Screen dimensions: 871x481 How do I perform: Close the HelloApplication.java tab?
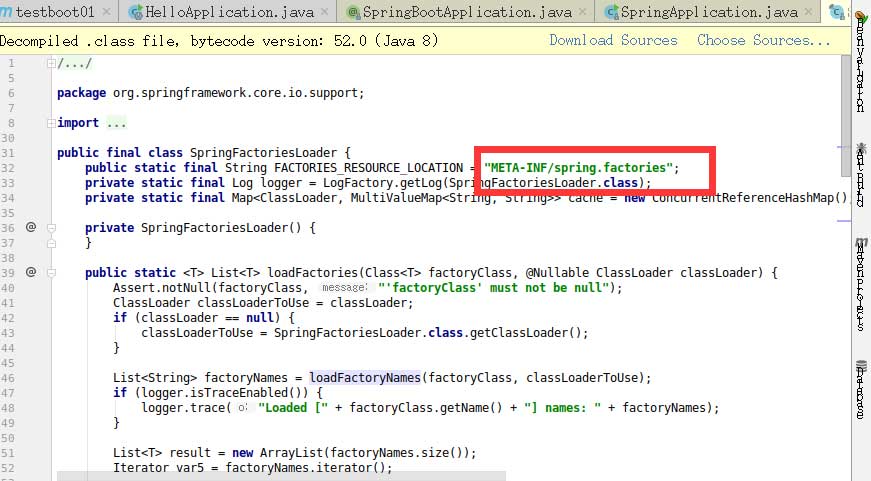(x=325, y=12)
